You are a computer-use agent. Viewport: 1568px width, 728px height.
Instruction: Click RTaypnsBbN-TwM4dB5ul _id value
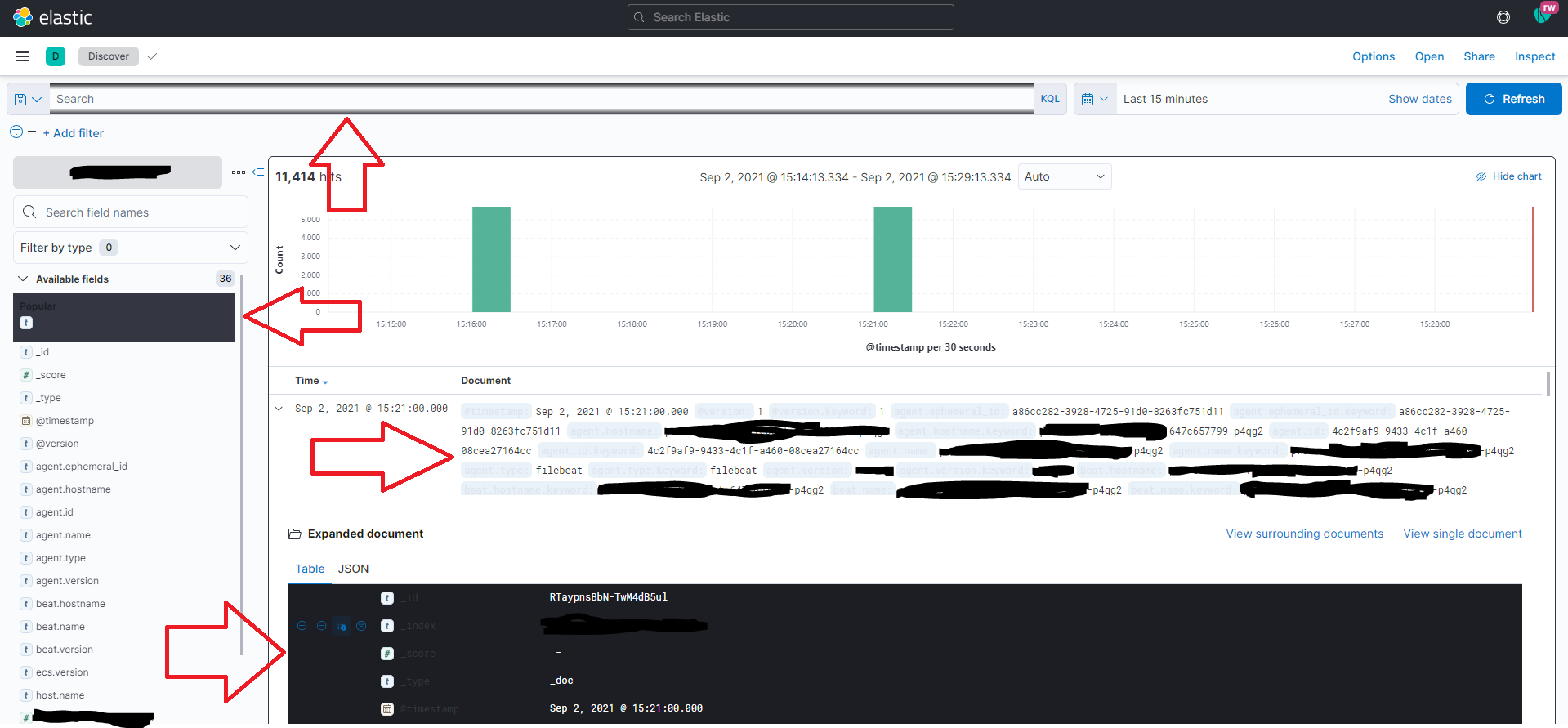coord(608,597)
